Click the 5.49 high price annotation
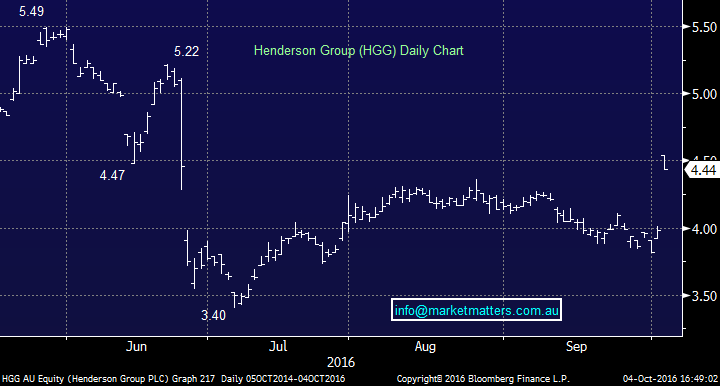This screenshot has height=386, width=720. 32,11
